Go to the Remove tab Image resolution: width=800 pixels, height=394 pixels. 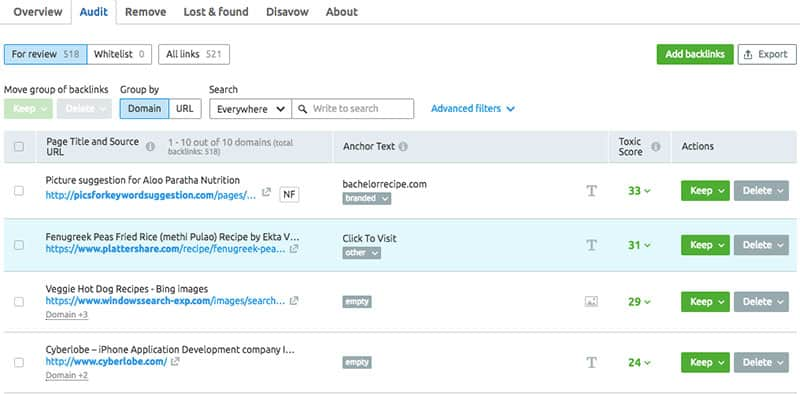(145, 12)
